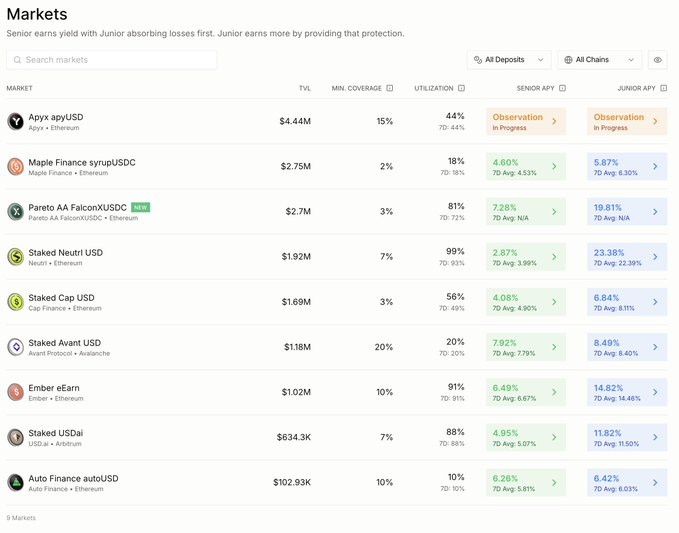Select the Ember eEarn market name
Viewport: 679px width, 533px height.
tap(54, 388)
